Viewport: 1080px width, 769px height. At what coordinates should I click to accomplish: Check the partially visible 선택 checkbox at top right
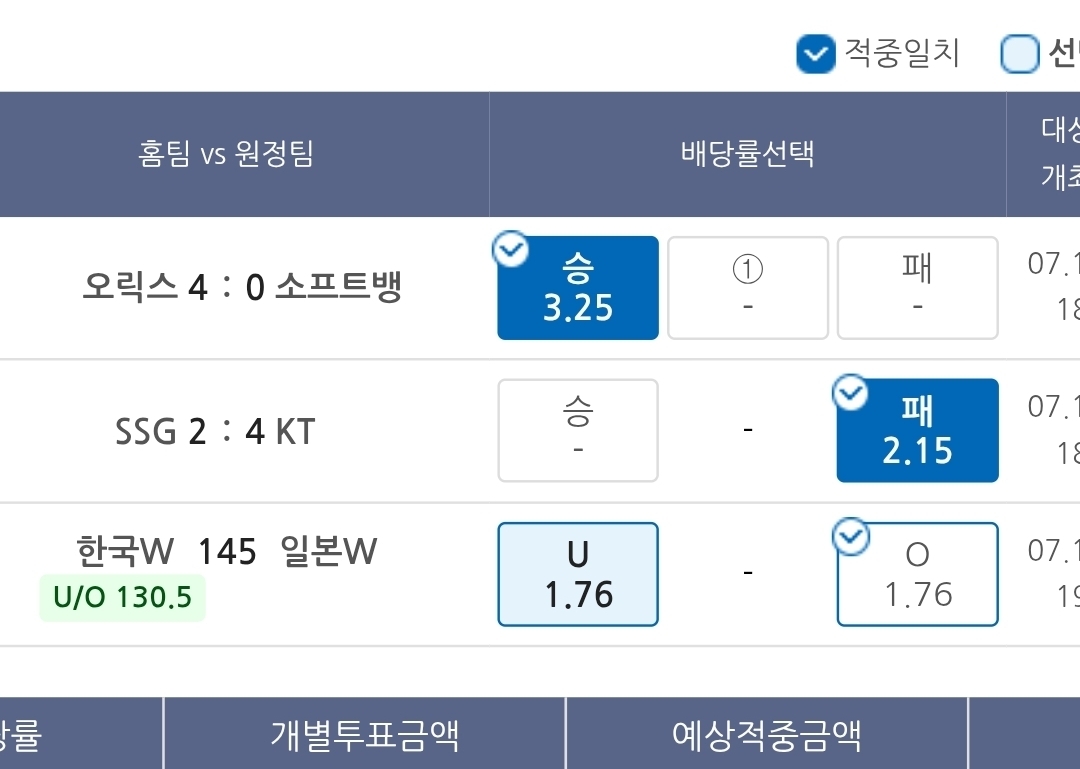(x=1019, y=54)
